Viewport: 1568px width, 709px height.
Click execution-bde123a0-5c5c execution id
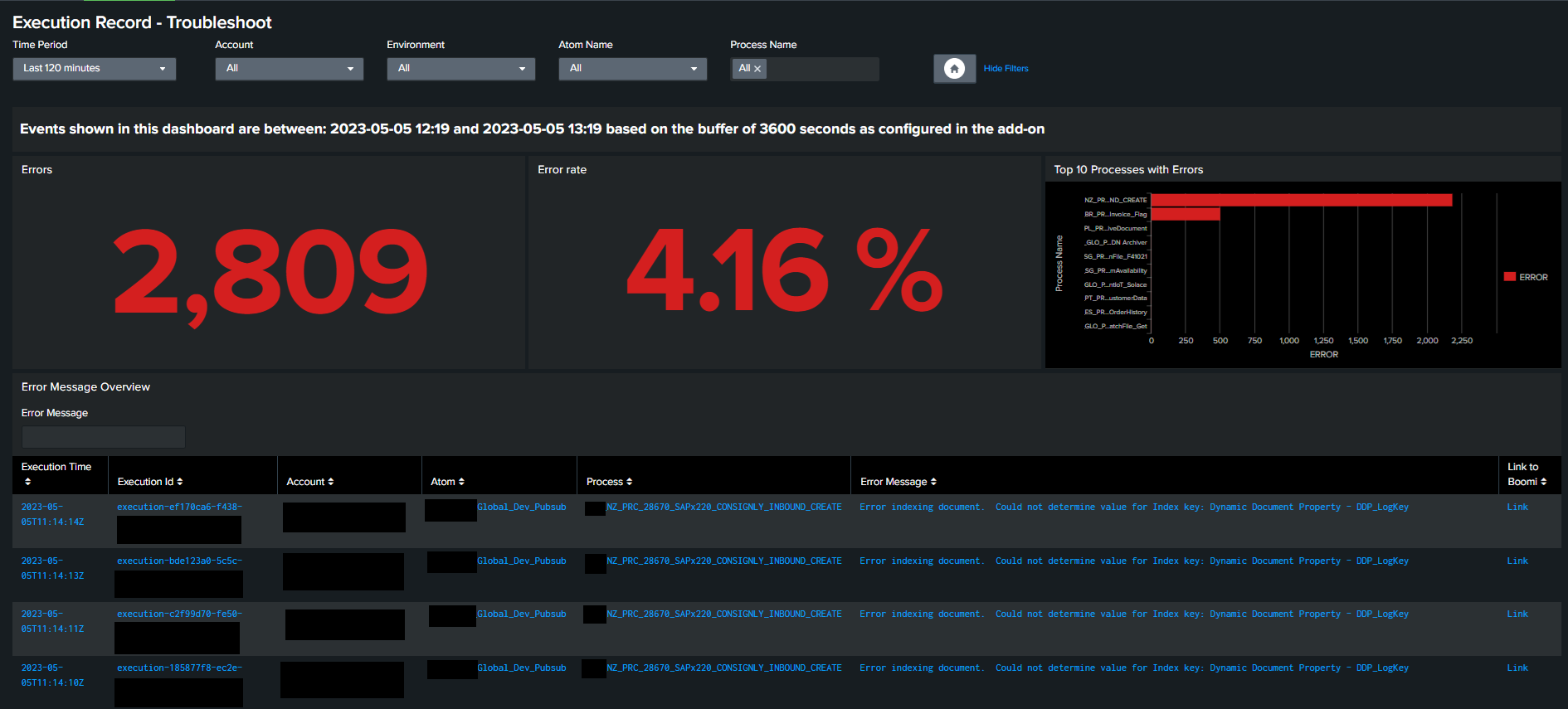(179, 561)
